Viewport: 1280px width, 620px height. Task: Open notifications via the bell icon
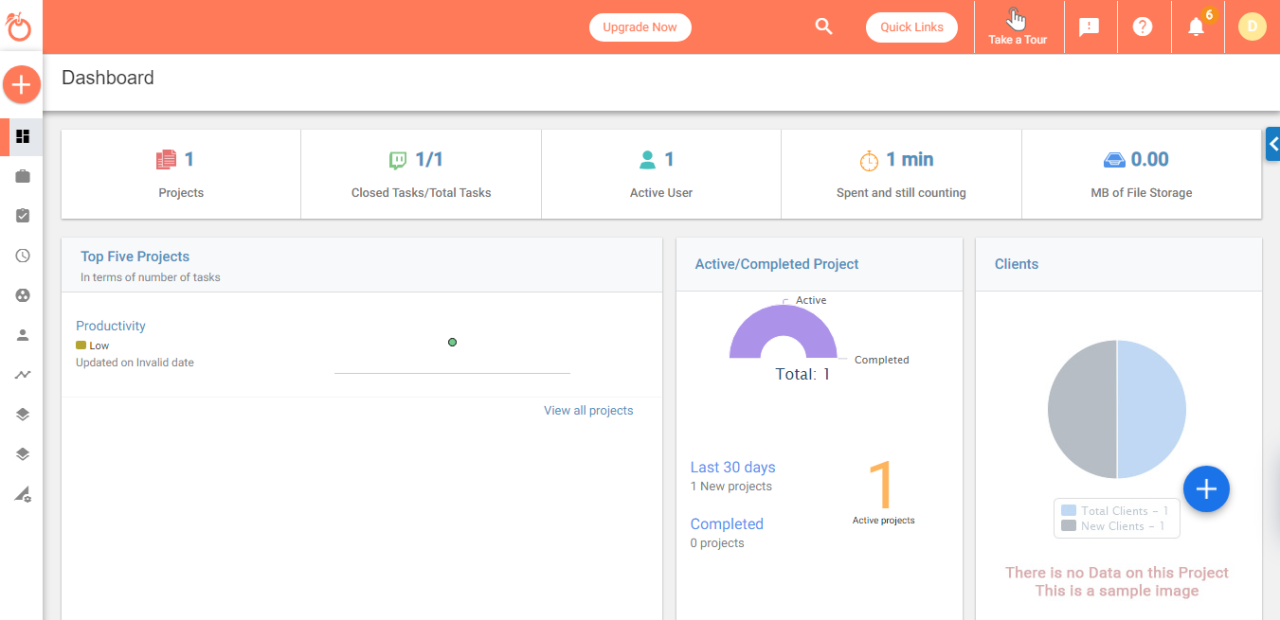pos(1195,27)
